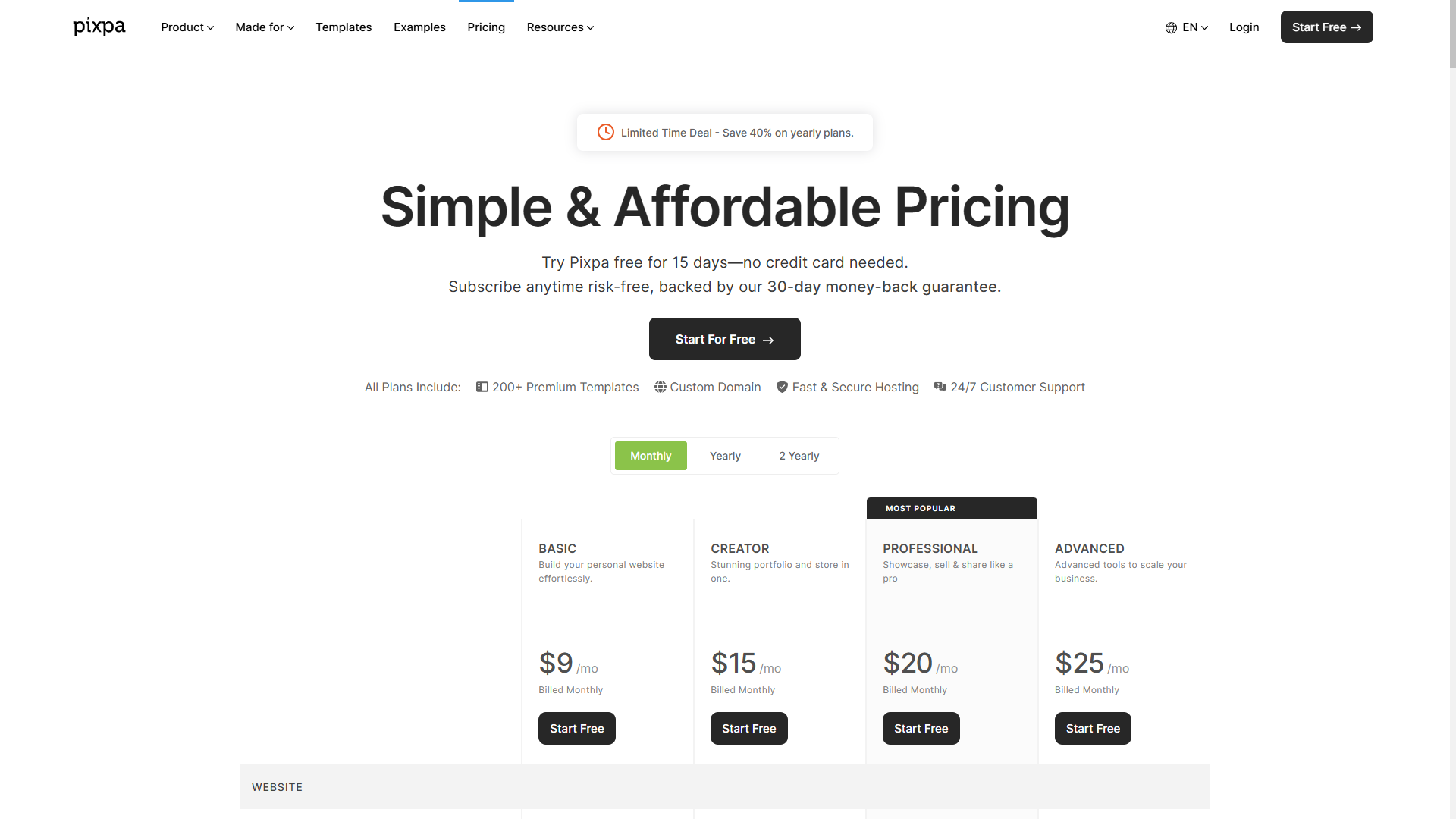
Task: Click the secure hosting shield icon
Action: [x=782, y=387]
